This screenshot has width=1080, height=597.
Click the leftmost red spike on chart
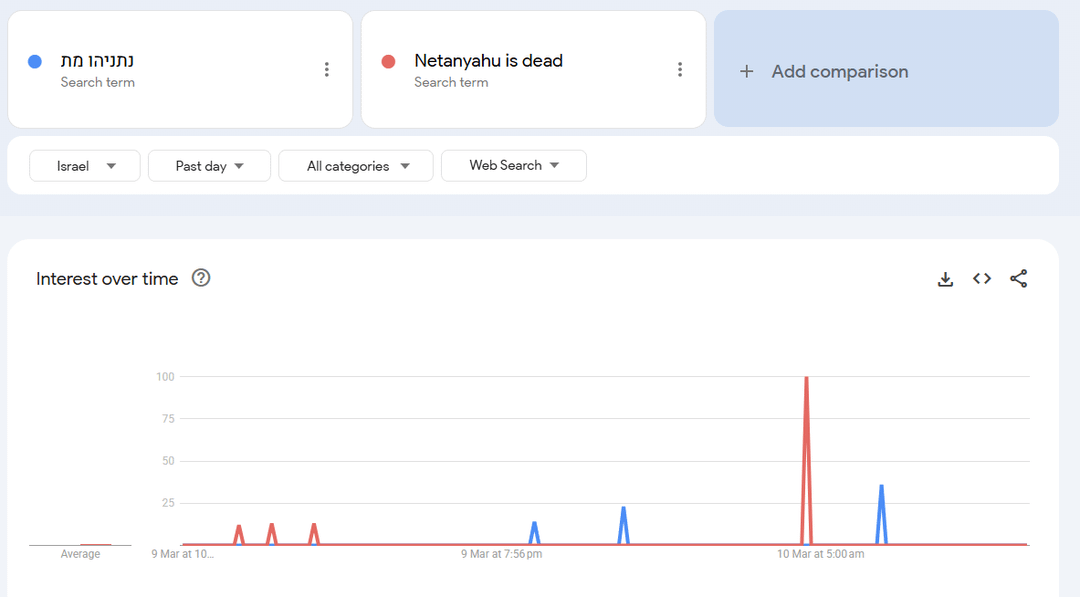coord(239,530)
